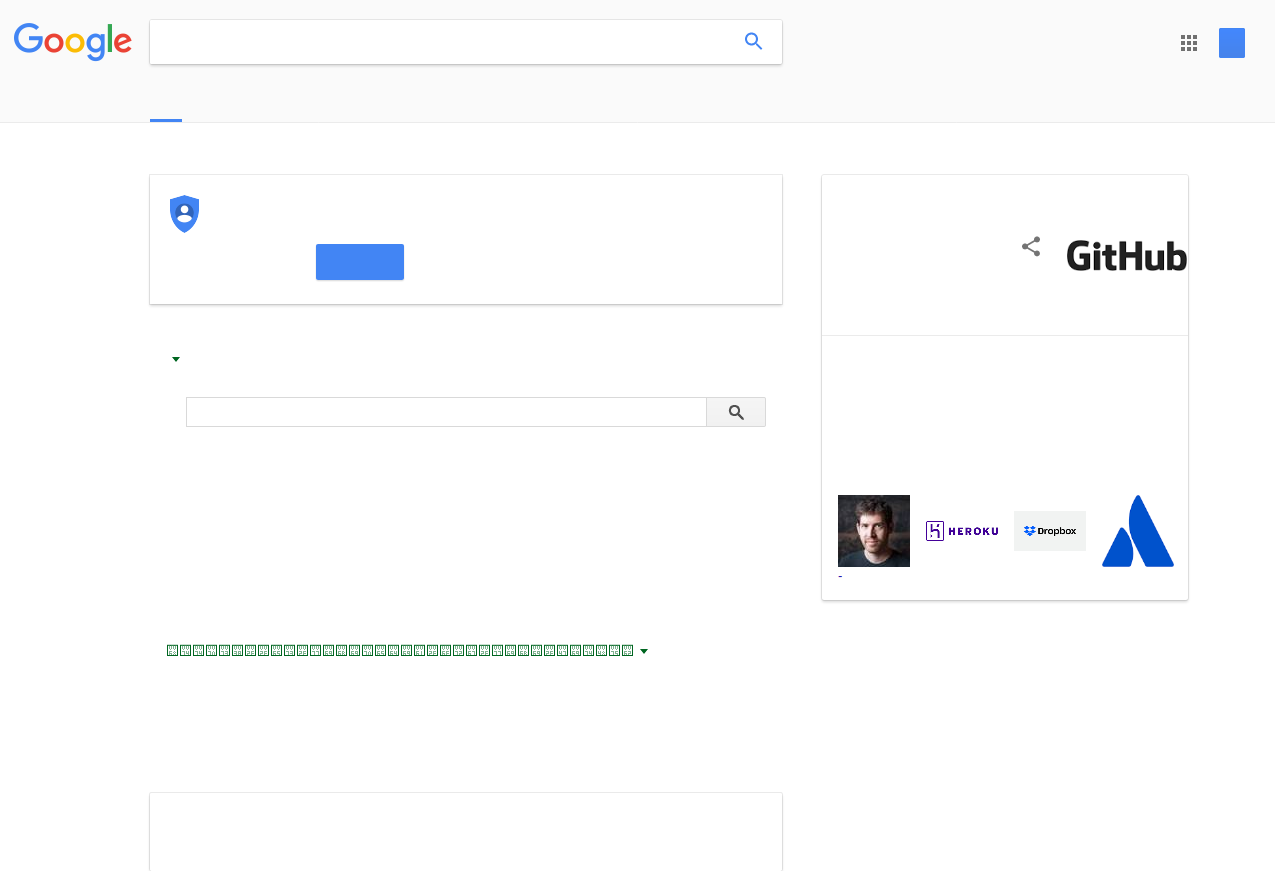
Task: Focus the site search field within the results
Action: click(446, 412)
